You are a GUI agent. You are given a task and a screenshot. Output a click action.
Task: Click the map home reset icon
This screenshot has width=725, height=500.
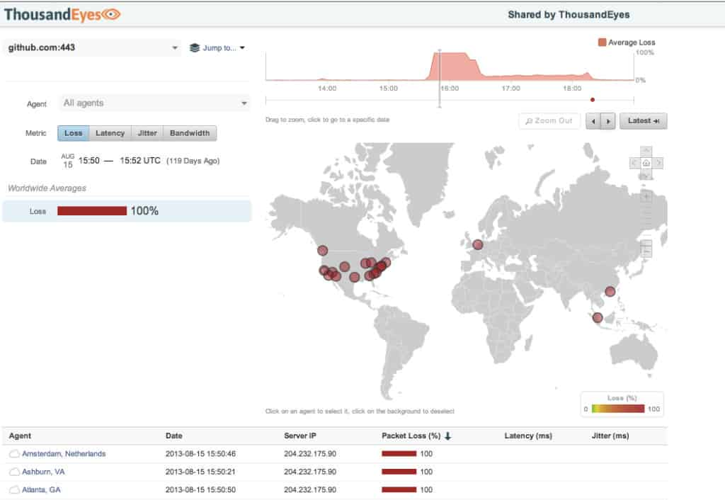[647, 162]
